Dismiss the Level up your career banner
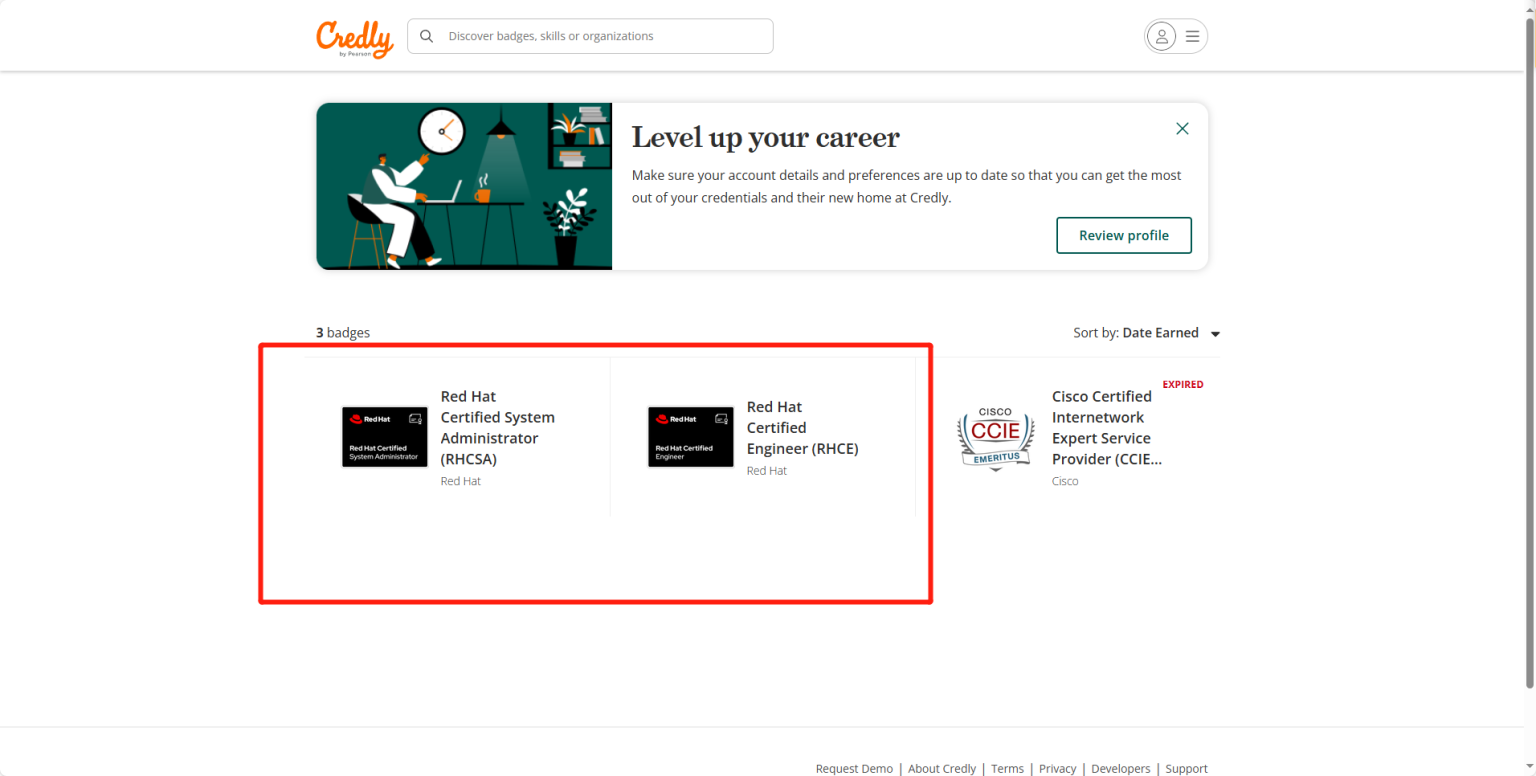The height and width of the screenshot is (776, 1536). pyautogui.click(x=1182, y=129)
